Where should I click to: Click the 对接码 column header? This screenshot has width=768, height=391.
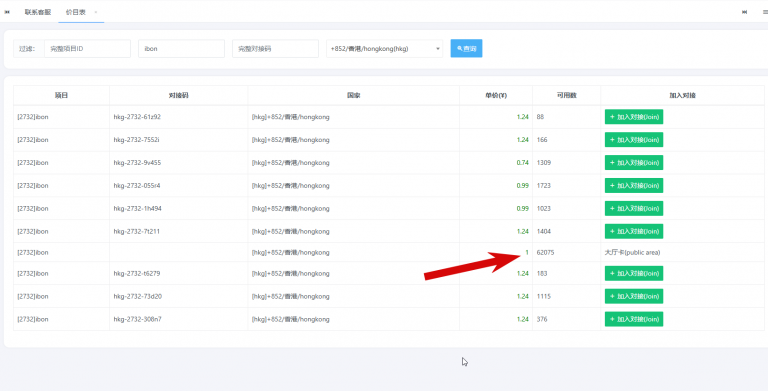tap(178, 96)
